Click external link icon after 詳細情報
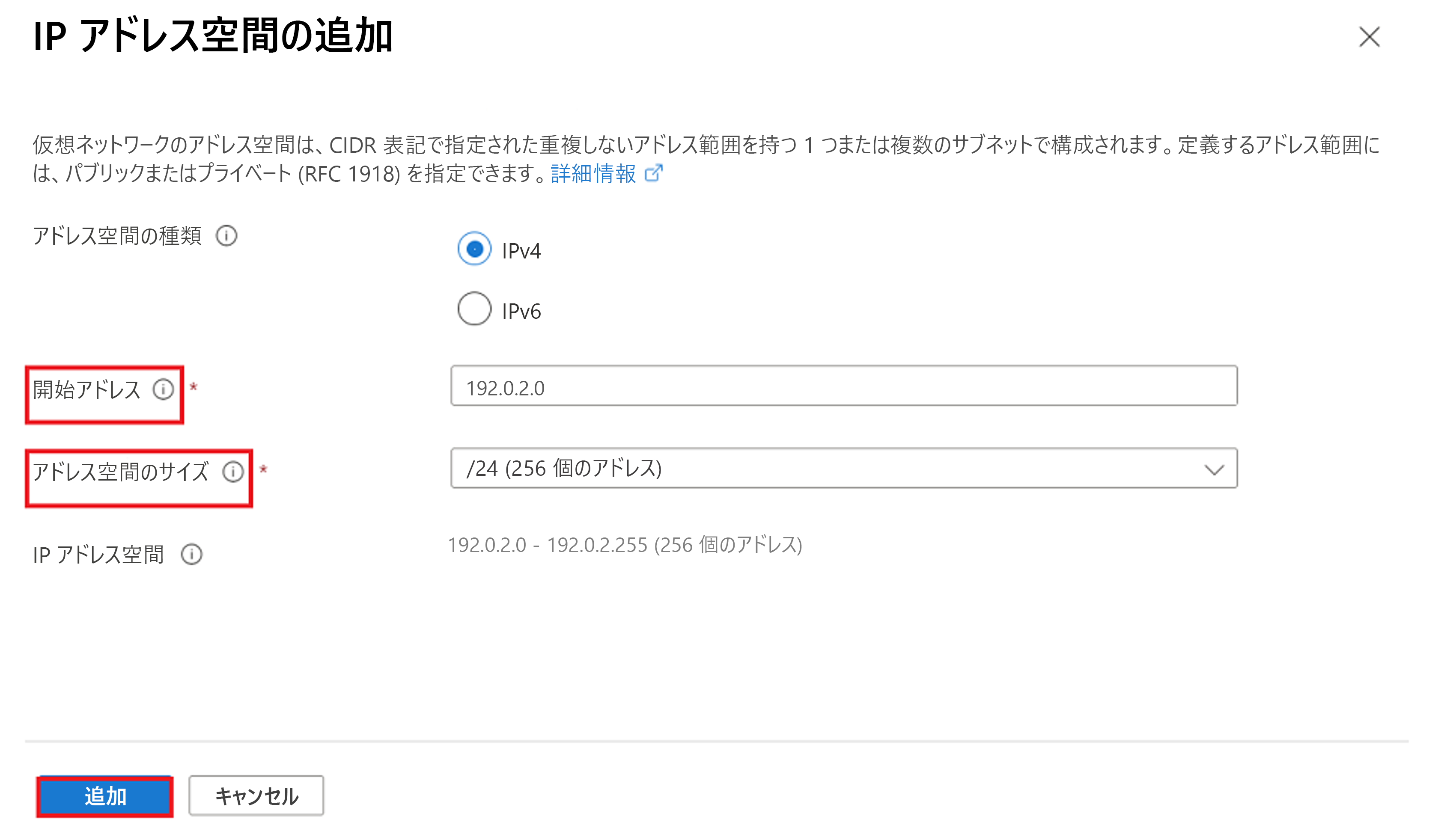The width and height of the screenshot is (1453, 840). pyautogui.click(x=653, y=173)
